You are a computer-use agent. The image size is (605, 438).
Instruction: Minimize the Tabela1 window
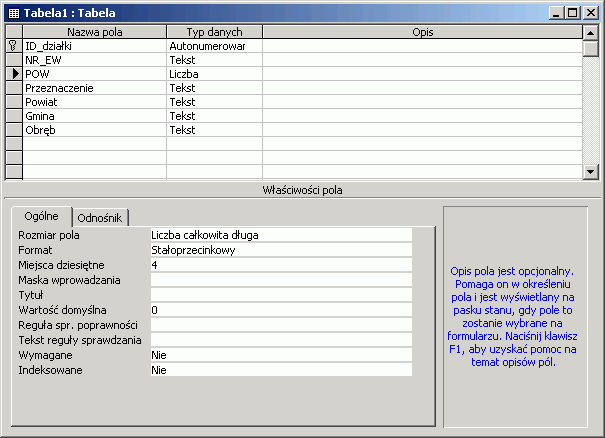coord(556,13)
